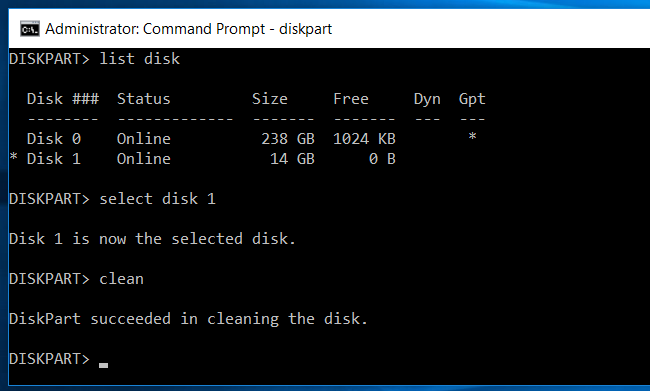Click the 'Disk 1' row entry
650x391 pixels.
pos(54,159)
